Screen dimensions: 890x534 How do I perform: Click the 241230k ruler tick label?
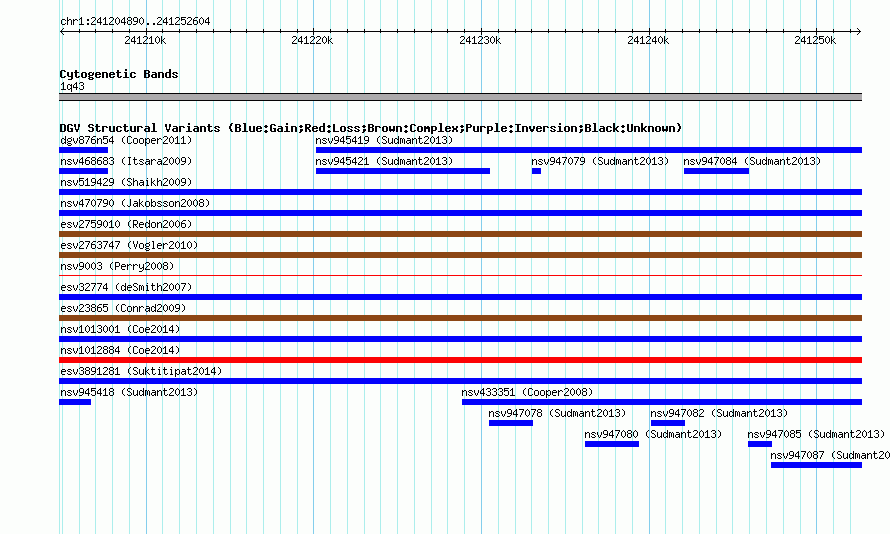click(480, 40)
